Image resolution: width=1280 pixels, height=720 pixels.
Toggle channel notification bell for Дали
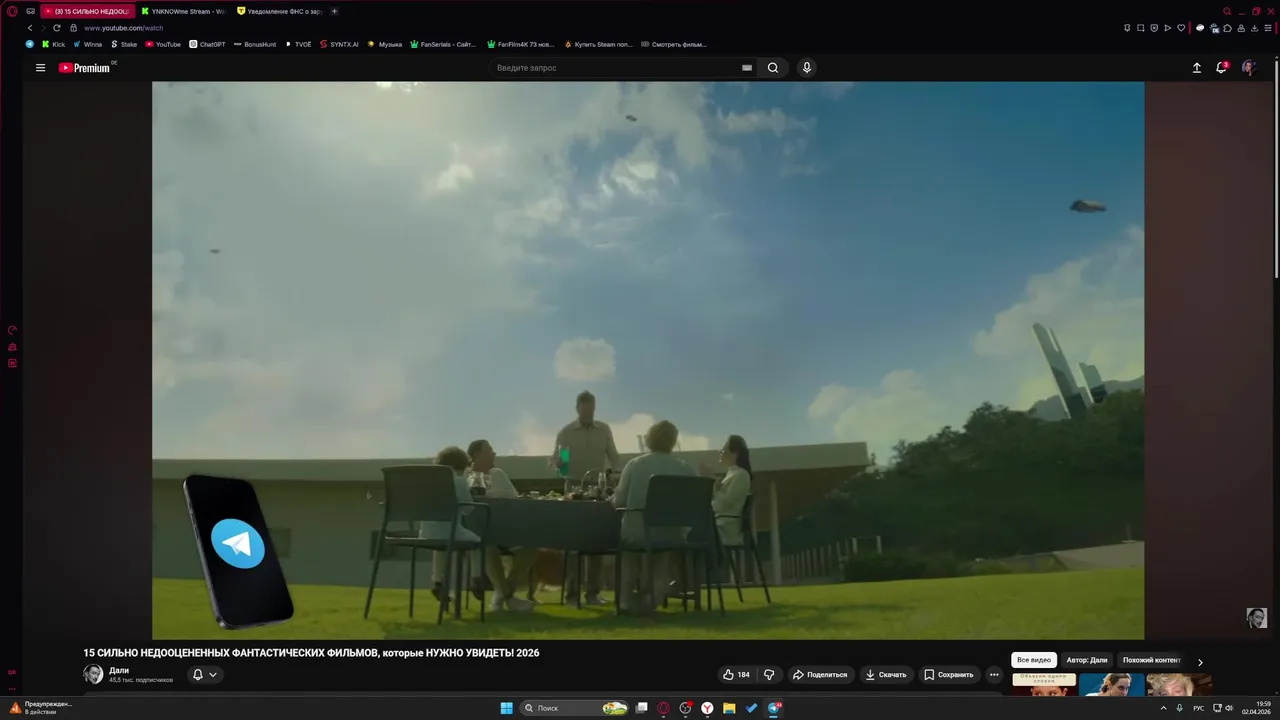(x=197, y=675)
